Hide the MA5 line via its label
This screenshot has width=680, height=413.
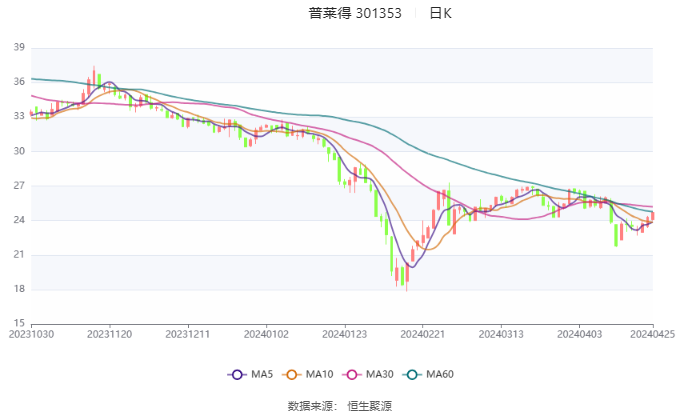point(262,374)
